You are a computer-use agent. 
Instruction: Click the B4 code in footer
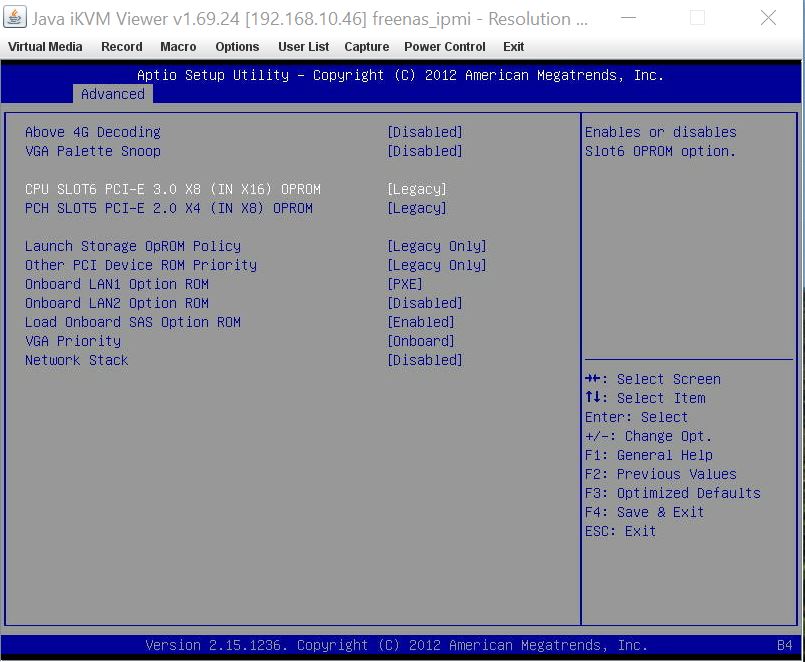[784, 645]
